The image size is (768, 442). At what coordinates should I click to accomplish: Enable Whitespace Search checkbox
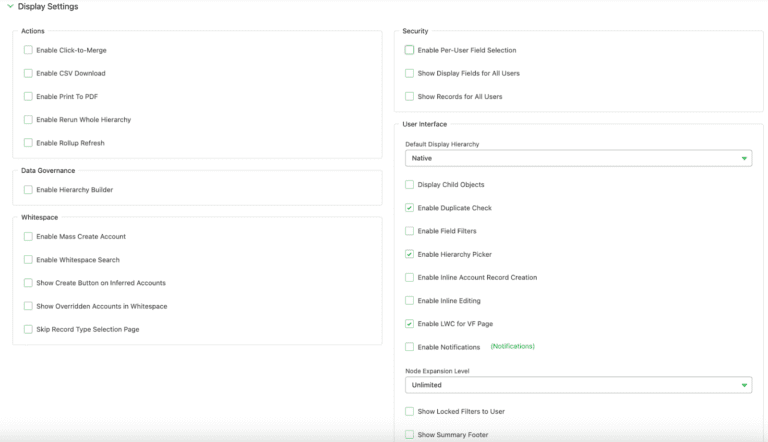click(x=28, y=260)
